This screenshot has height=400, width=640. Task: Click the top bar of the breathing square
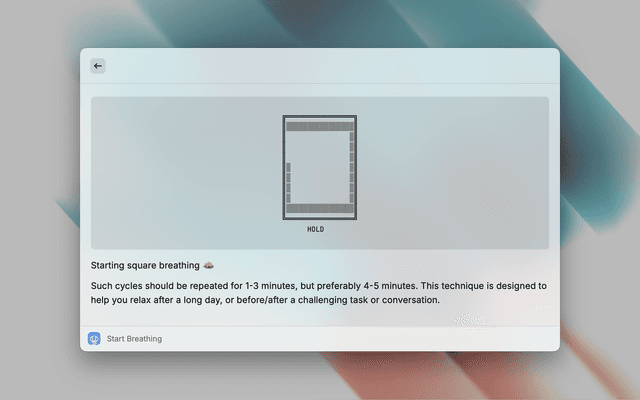click(319, 127)
